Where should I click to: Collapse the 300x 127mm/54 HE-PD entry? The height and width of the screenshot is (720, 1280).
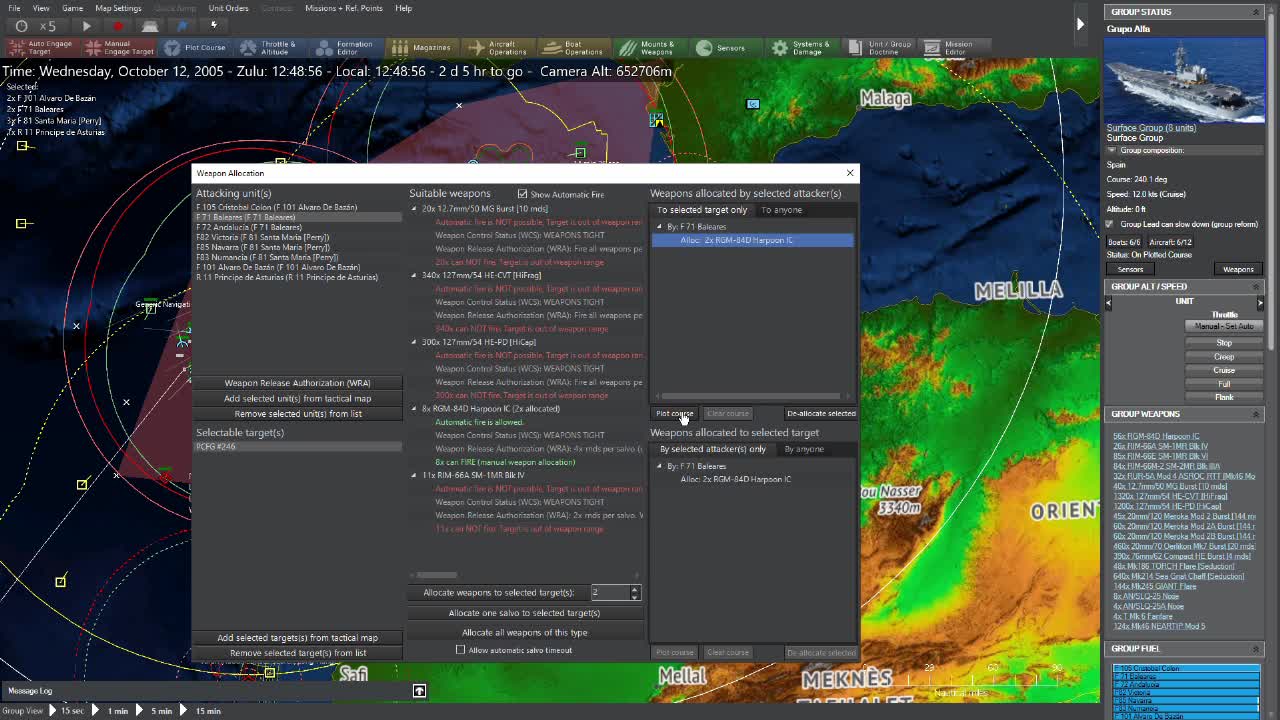coord(414,342)
